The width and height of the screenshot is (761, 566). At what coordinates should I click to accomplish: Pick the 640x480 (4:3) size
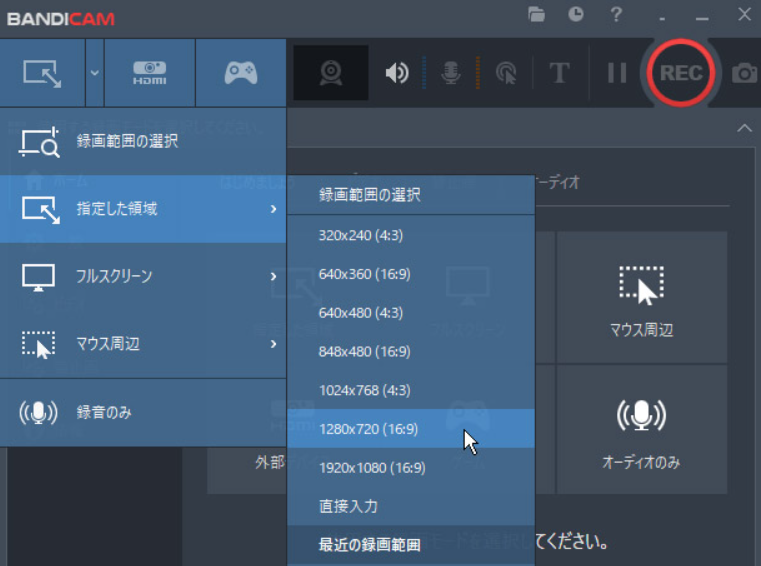(x=411, y=313)
